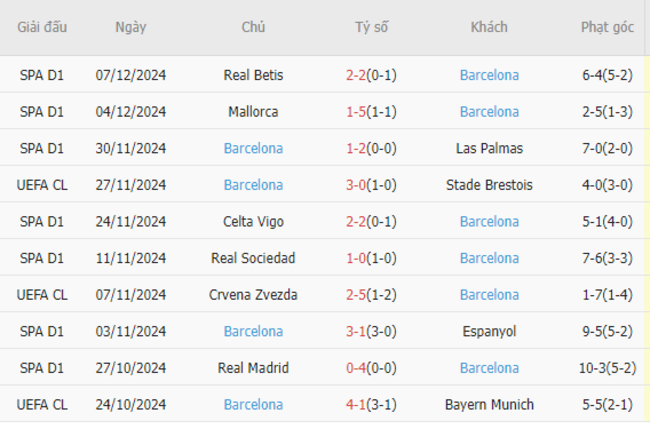Click Celta Vigo team name
Screen dimensions: 650x429
tap(253, 221)
